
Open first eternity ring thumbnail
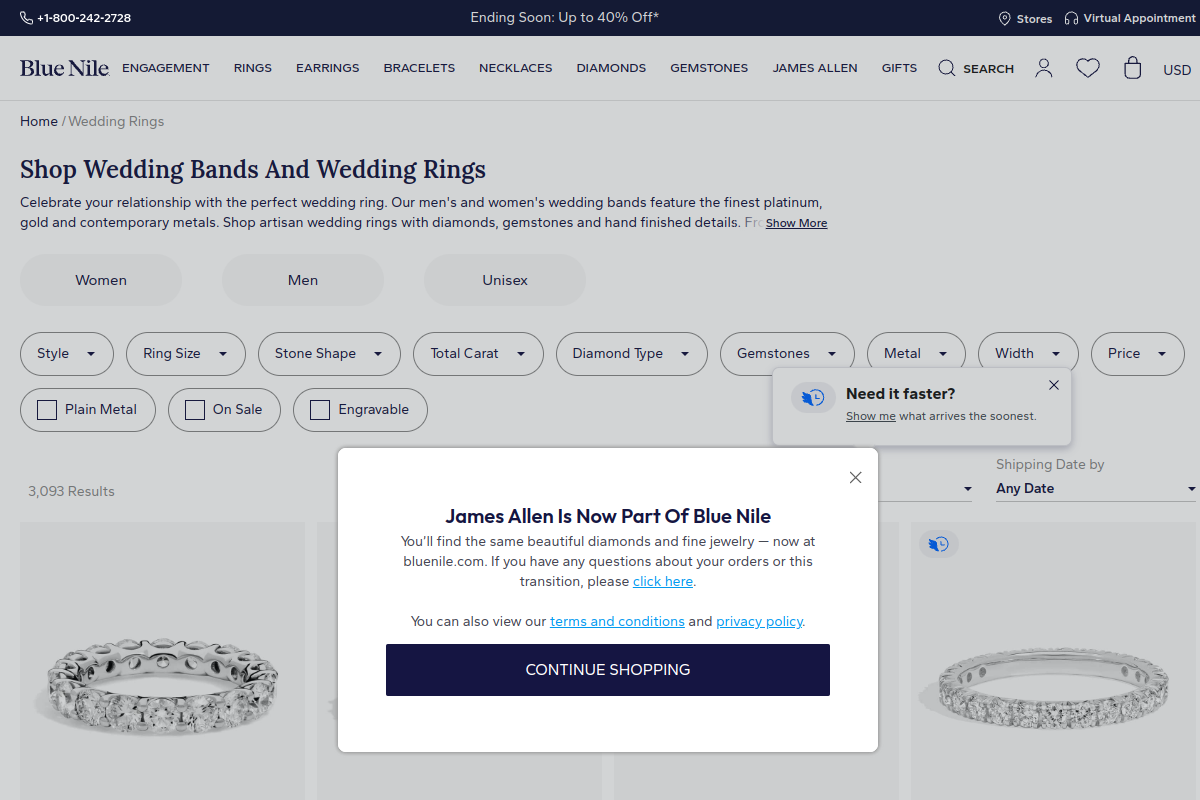point(162,661)
